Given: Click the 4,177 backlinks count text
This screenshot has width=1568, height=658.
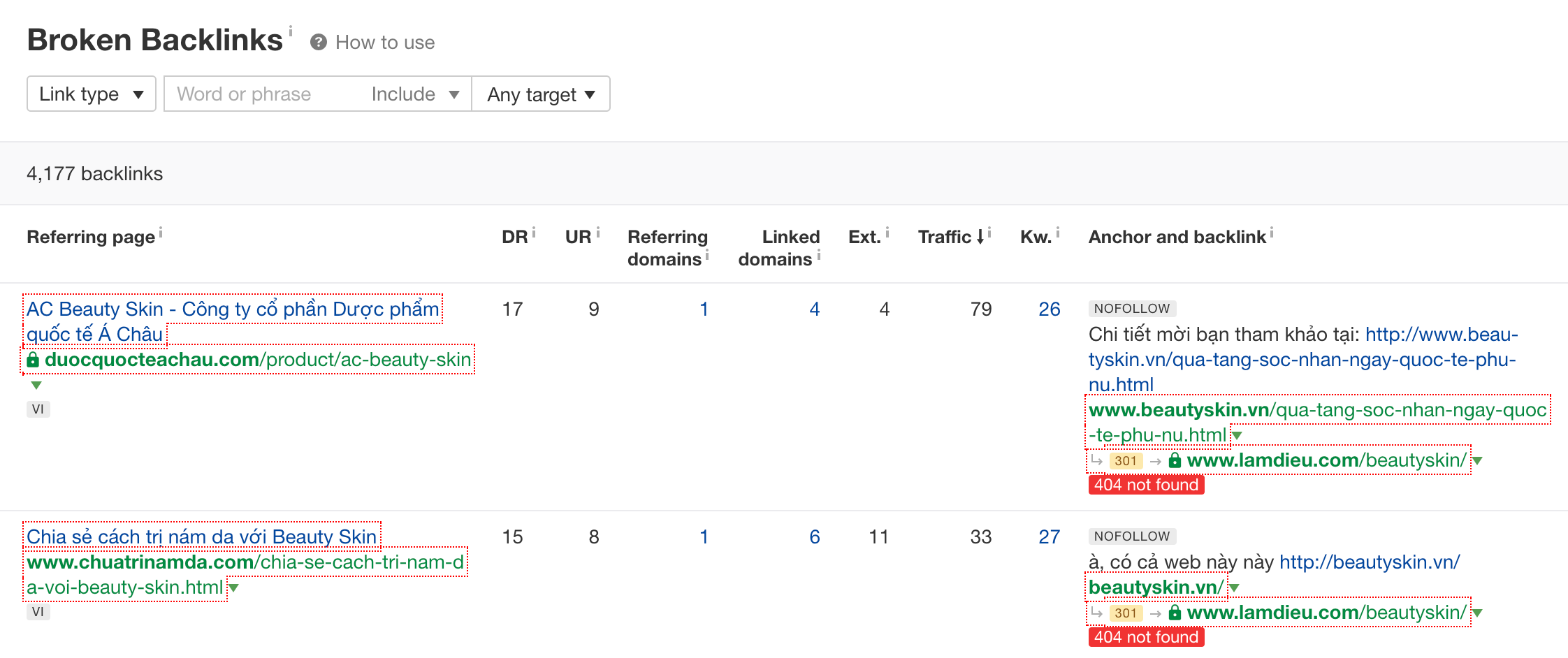Looking at the screenshot, I should (94, 174).
